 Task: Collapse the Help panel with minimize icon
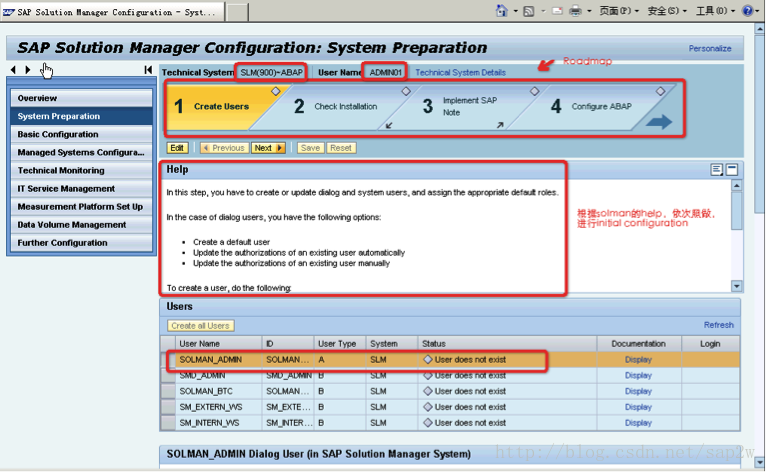(x=732, y=170)
